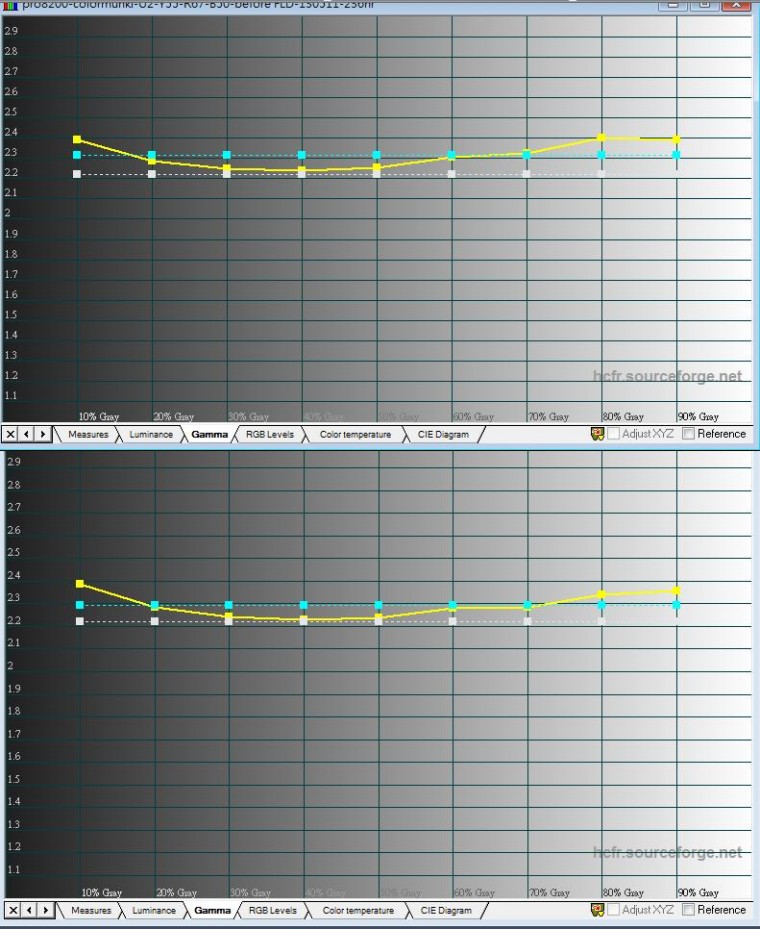The height and width of the screenshot is (929, 760).
Task: Click the upper window title bar text
Action: pyautogui.click(x=198, y=5)
